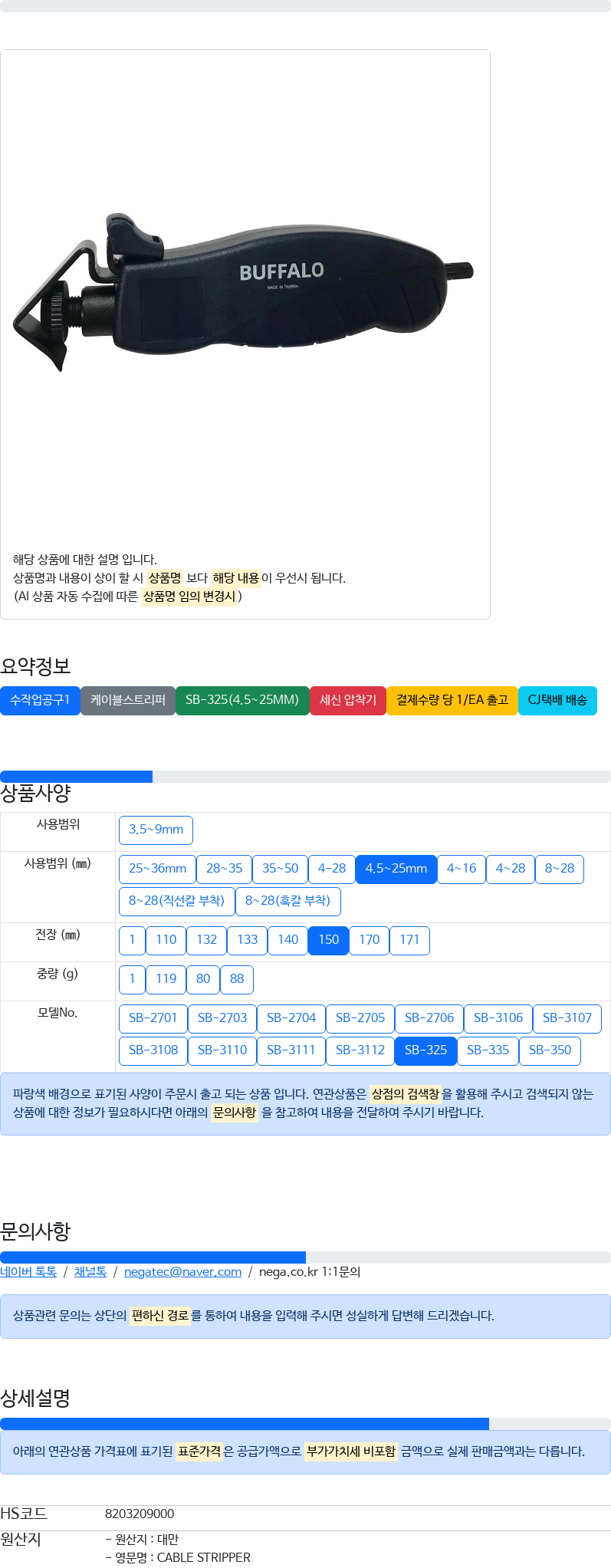The image size is (611, 1568).
Task: Click the negatec@naver.com email link
Action: pyautogui.click(x=182, y=1272)
